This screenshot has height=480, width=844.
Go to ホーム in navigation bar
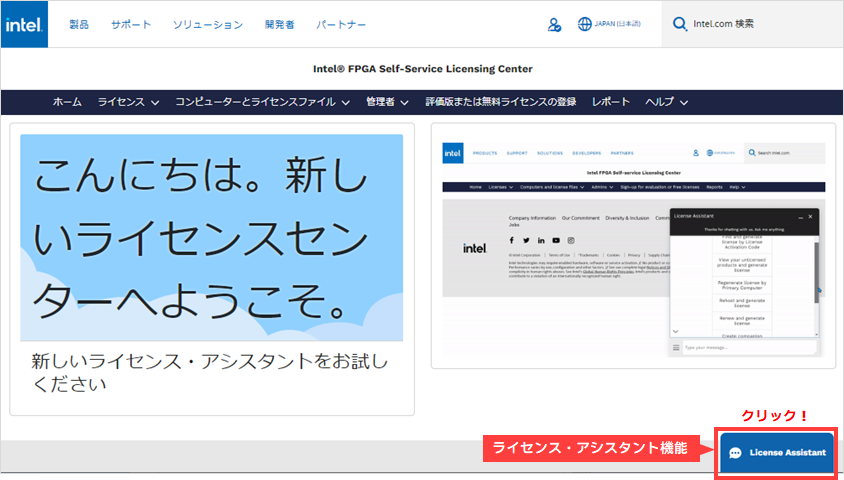click(x=67, y=102)
